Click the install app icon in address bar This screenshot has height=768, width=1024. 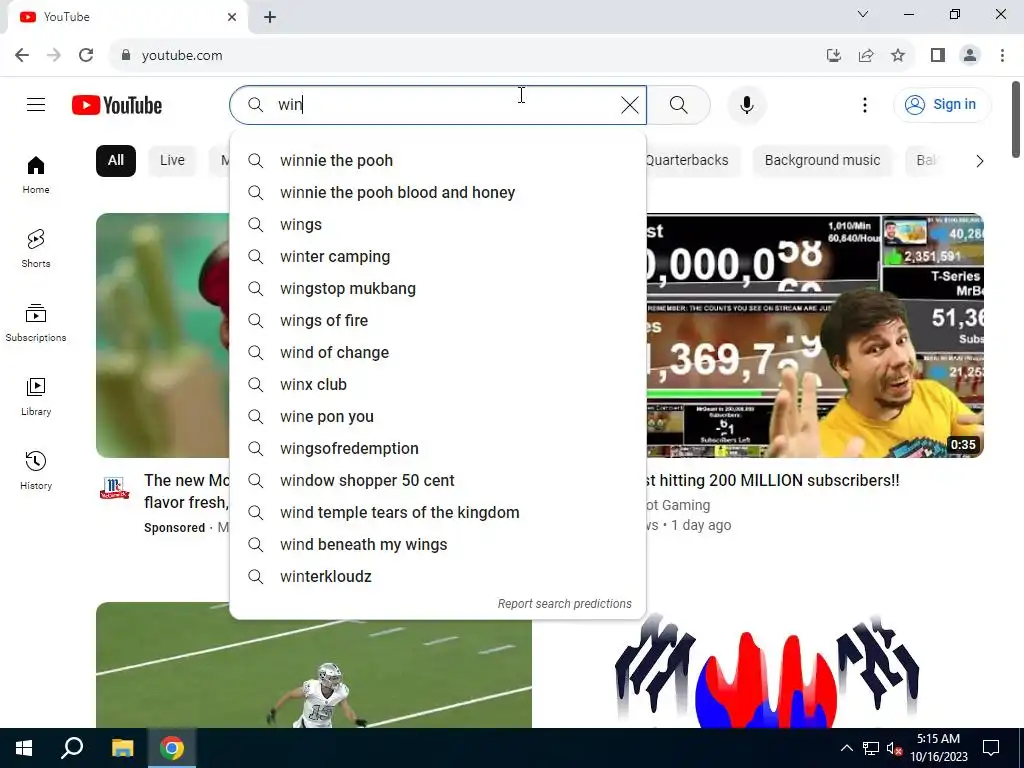[x=833, y=56]
